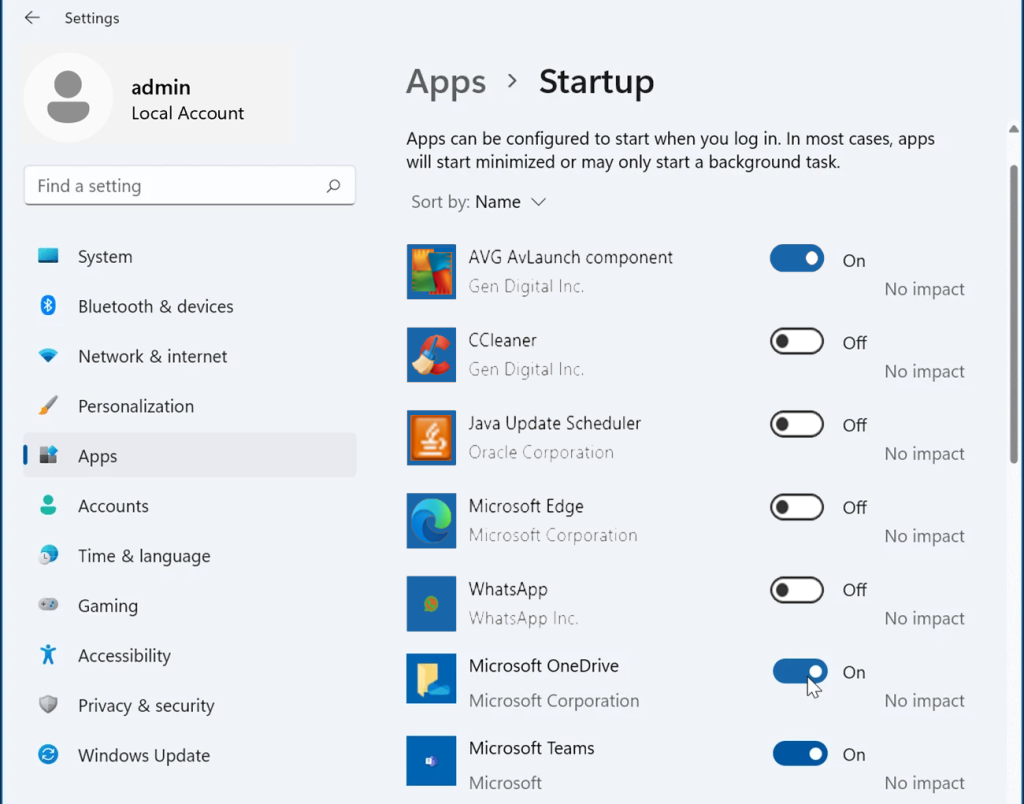Click the Java Update Scheduler name

[x=554, y=423]
